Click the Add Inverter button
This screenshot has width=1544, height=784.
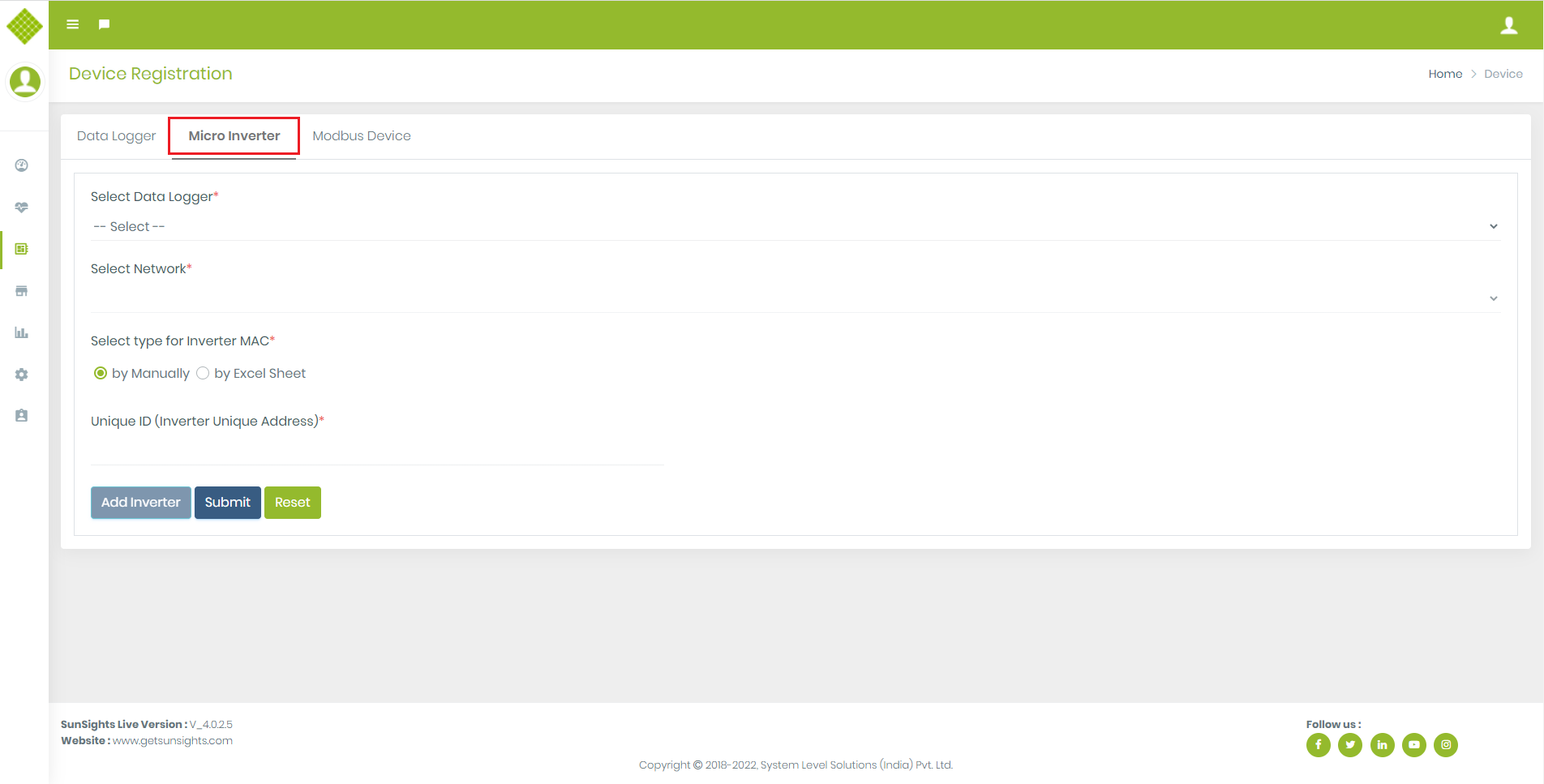click(x=140, y=503)
